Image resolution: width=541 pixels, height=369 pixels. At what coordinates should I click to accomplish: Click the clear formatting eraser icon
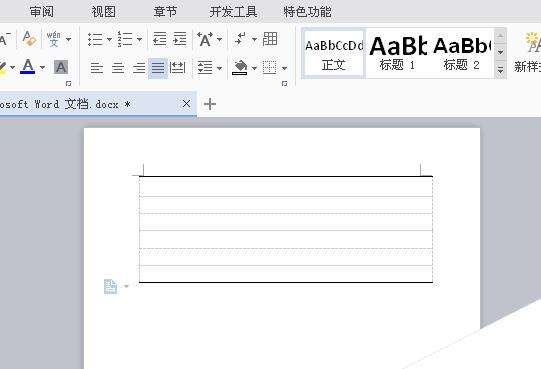[x=29, y=38]
